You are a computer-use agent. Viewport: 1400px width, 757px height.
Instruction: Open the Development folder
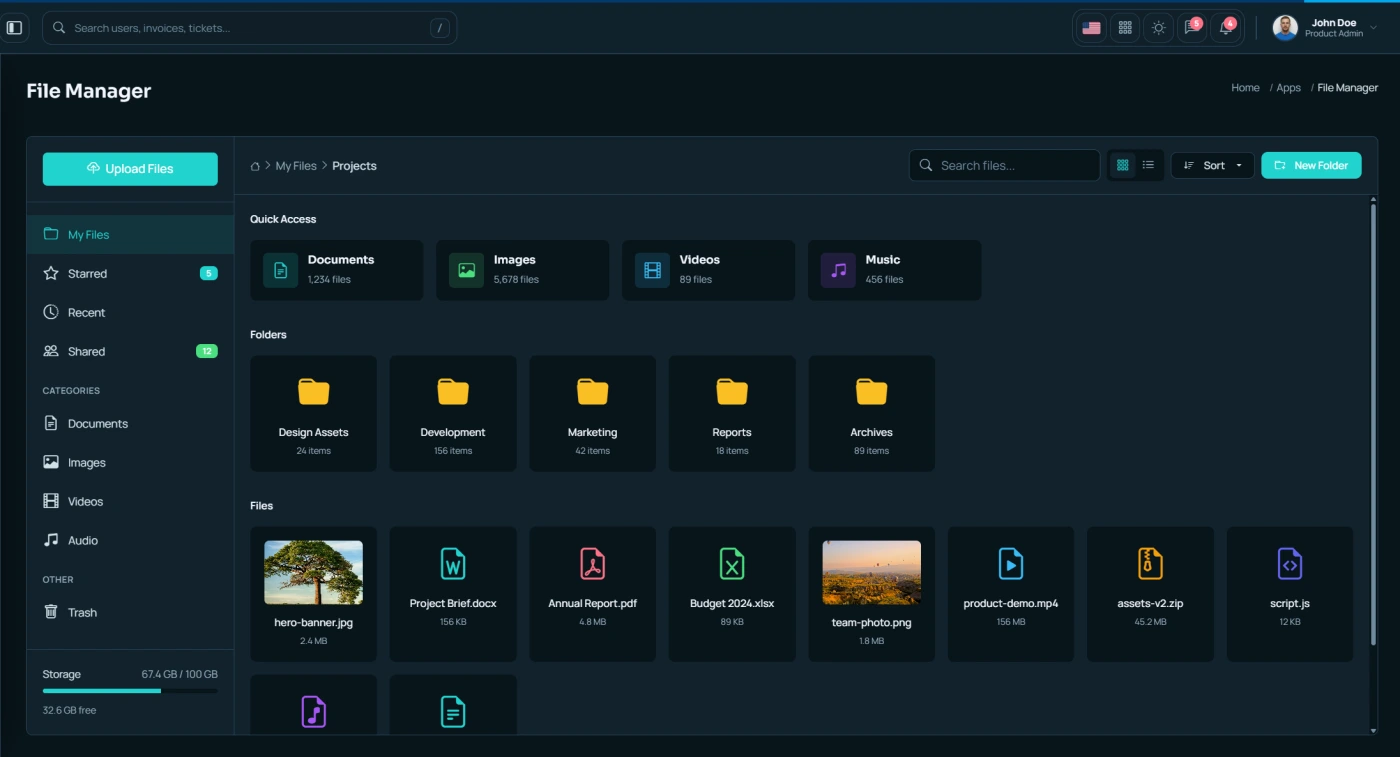point(453,413)
